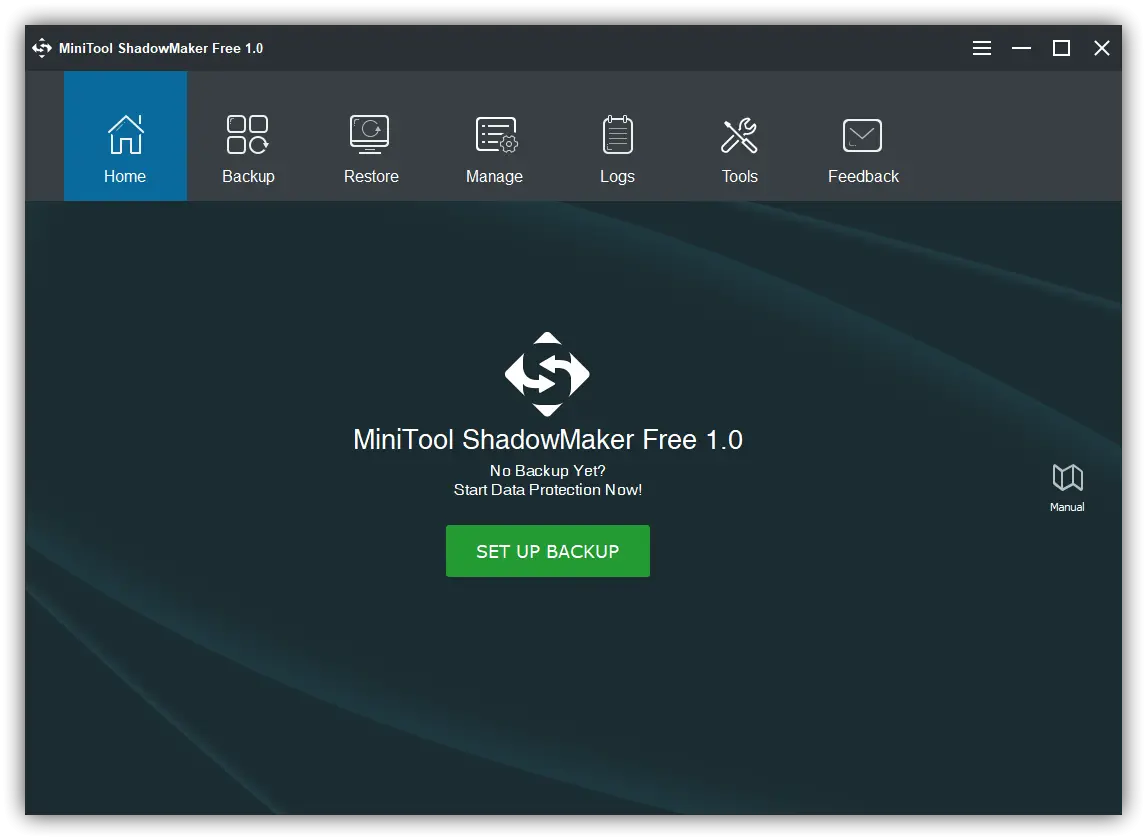The width and height of the screenshot is (1147, 840).
Task: Go to the Restore tab
Action: coord(371,136)
